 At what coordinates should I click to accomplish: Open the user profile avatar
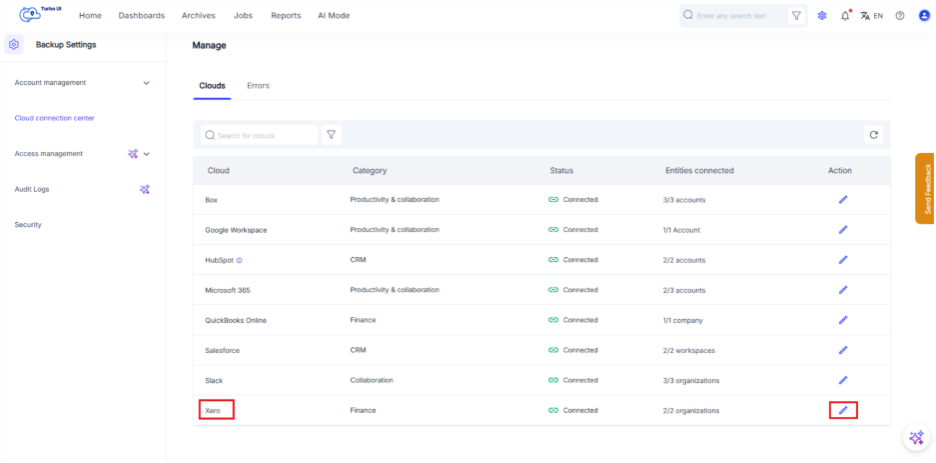923,16
